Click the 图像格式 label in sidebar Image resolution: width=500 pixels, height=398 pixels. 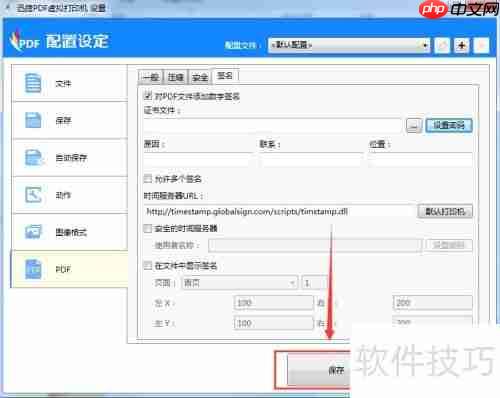[x=71, y=232]
